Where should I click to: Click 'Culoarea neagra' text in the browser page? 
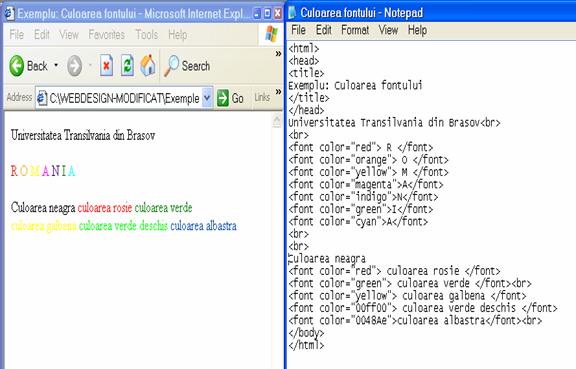43,208
